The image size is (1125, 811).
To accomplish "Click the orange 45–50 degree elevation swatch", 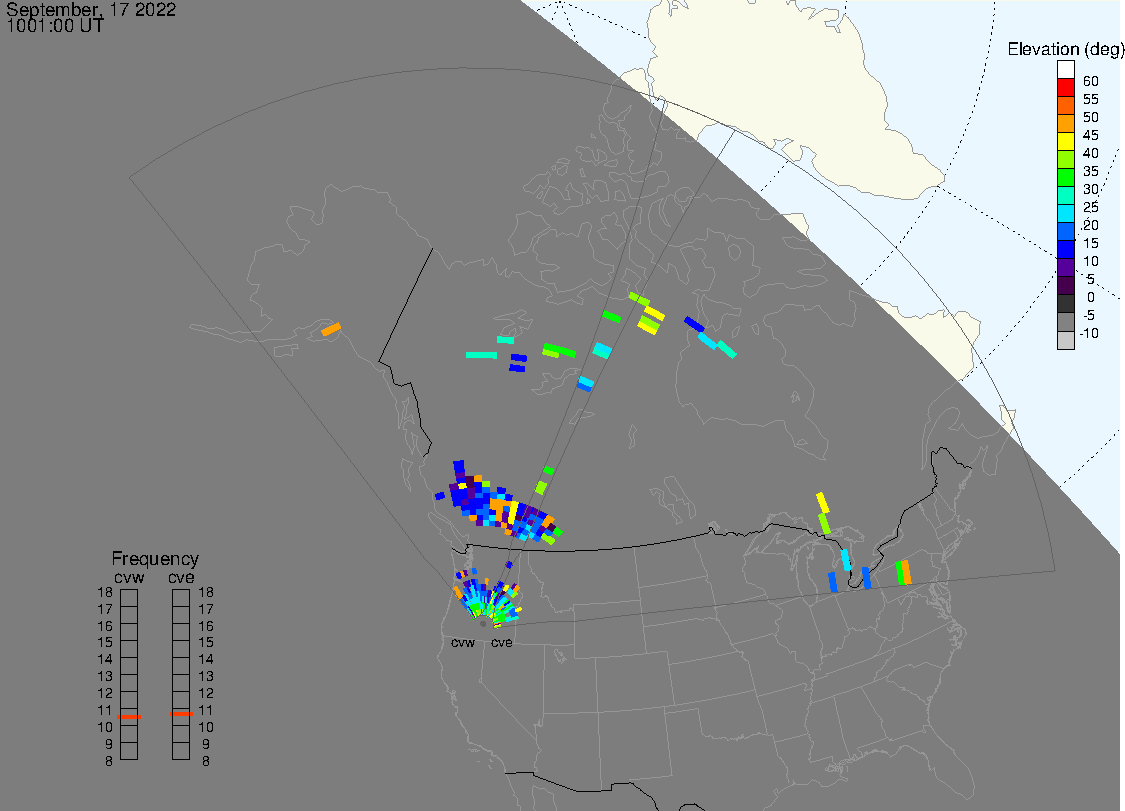I will 1065,123.
